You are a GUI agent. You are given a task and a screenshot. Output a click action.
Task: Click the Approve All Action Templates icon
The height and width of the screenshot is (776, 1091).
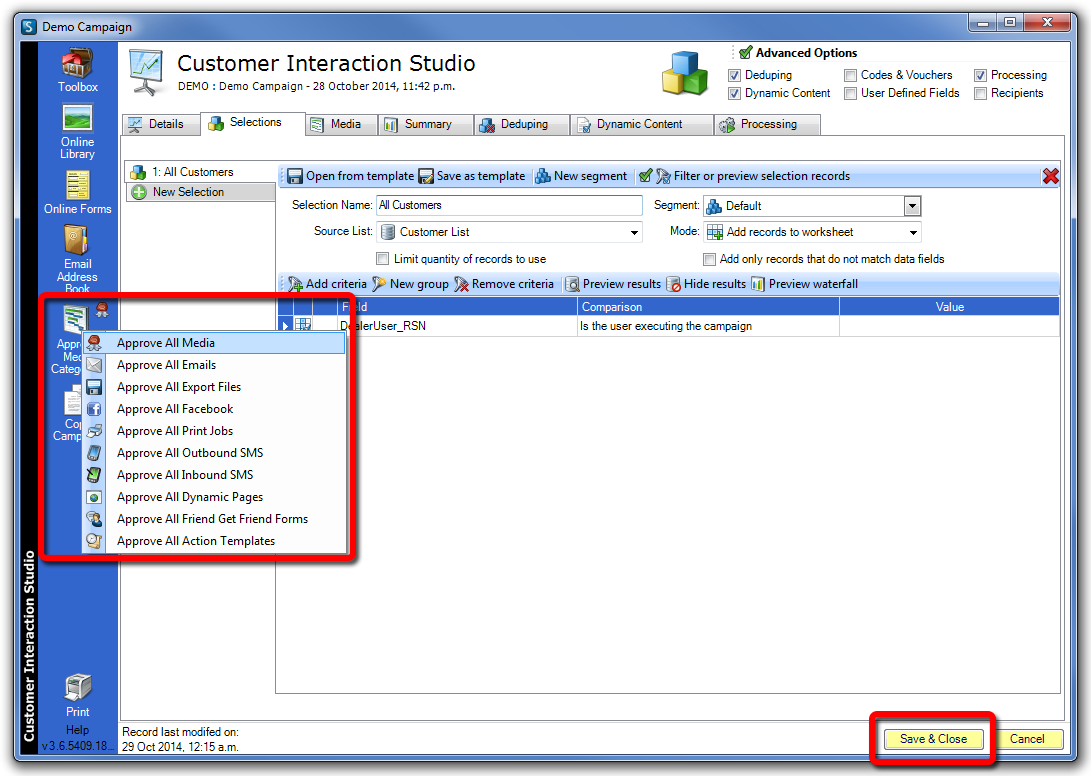94,541
